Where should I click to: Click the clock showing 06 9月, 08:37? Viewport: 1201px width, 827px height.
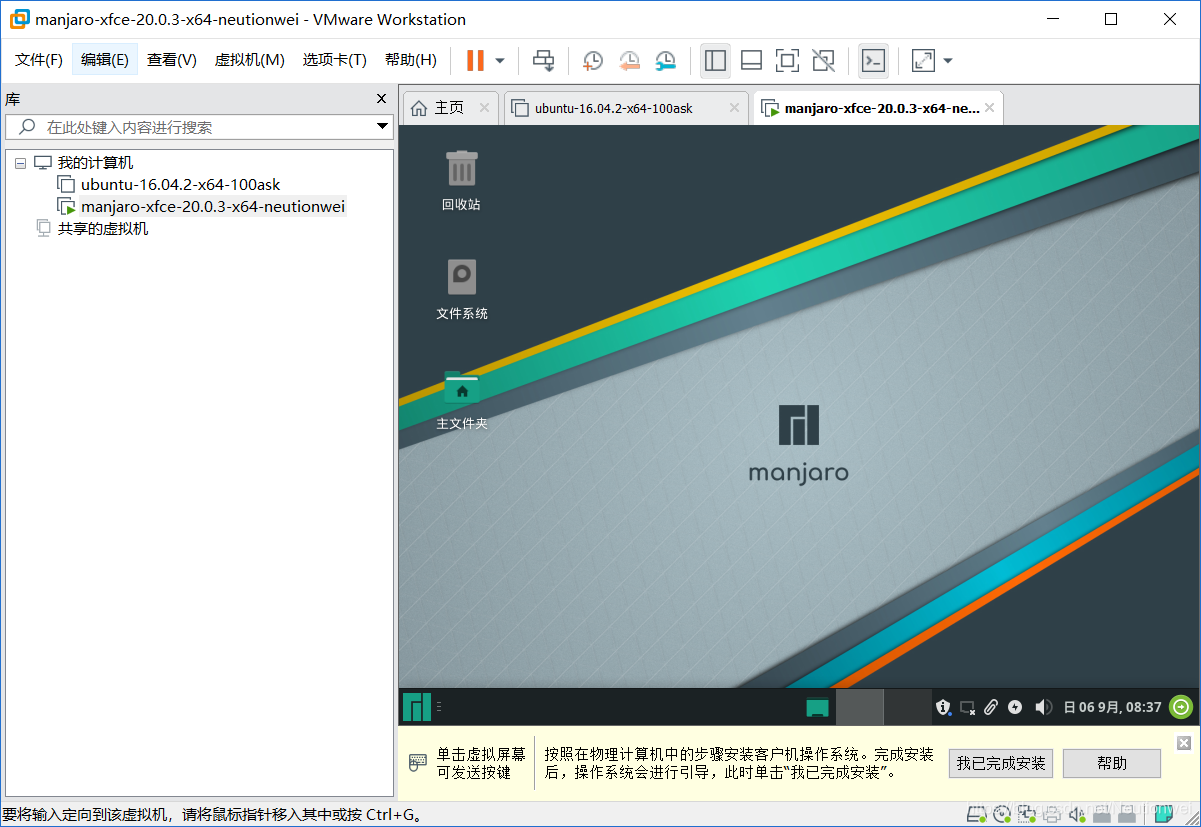[x=1112, y=707]
